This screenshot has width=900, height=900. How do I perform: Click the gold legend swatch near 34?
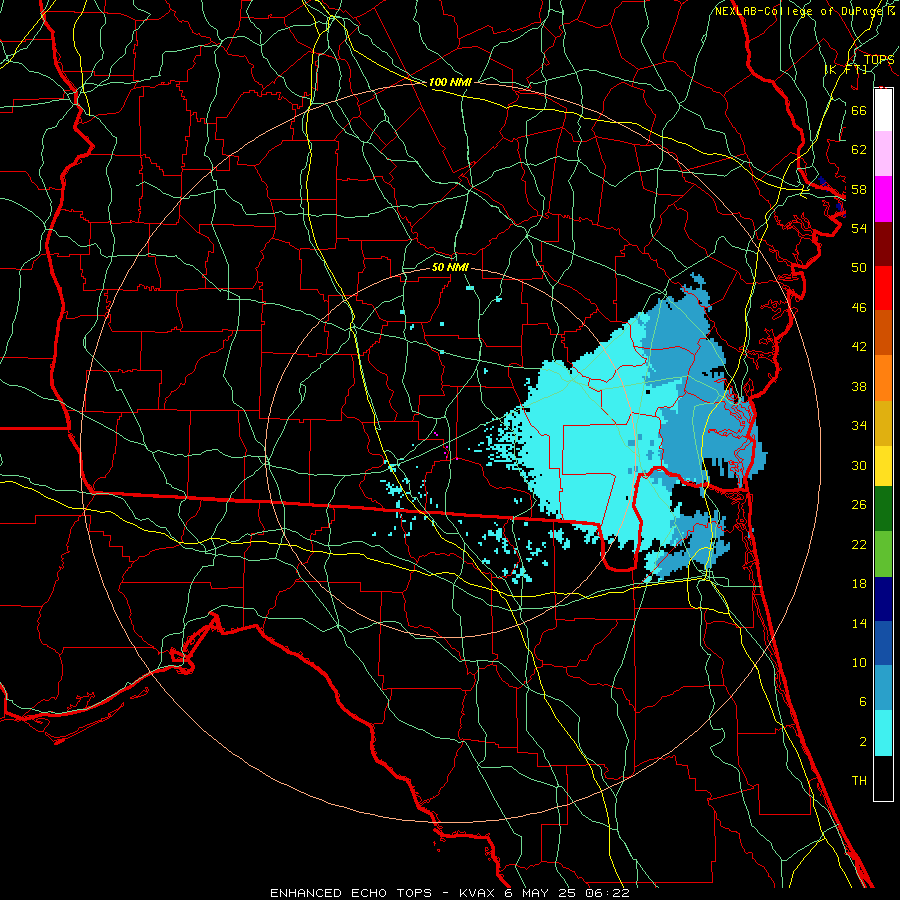(x=883, y=423)
